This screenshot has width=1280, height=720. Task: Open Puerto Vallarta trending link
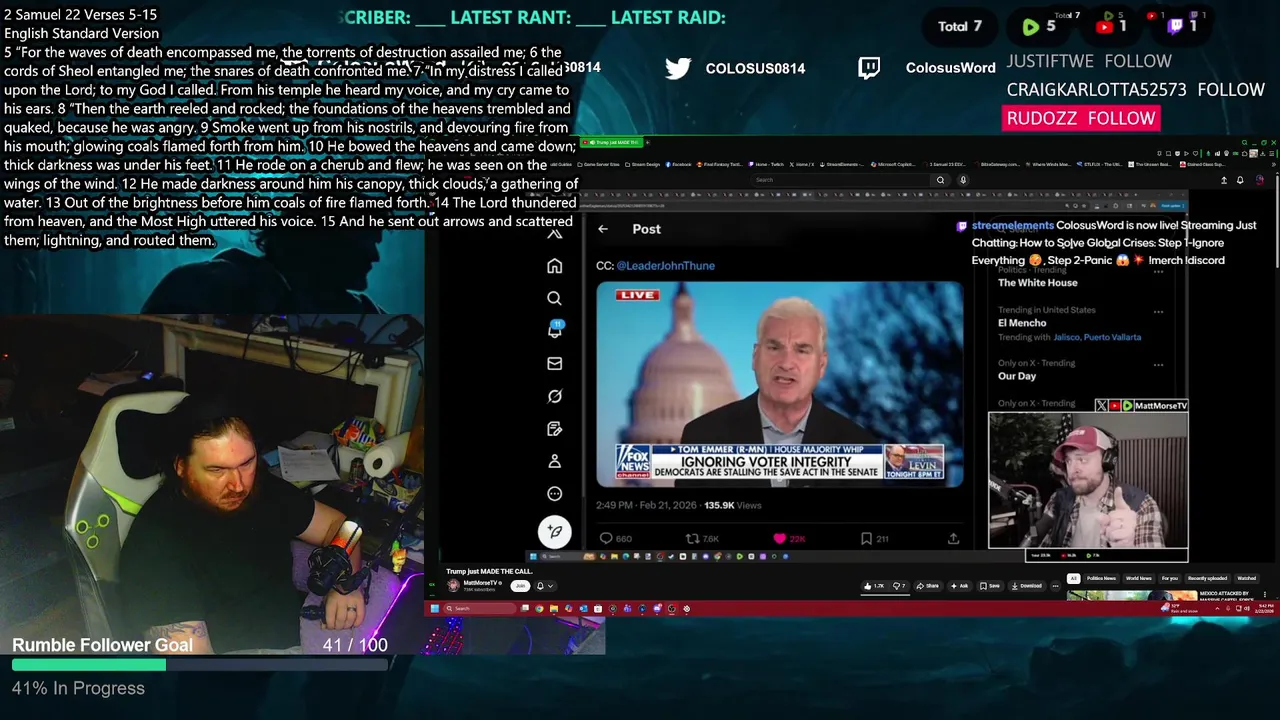click(x=1112, y=337)
